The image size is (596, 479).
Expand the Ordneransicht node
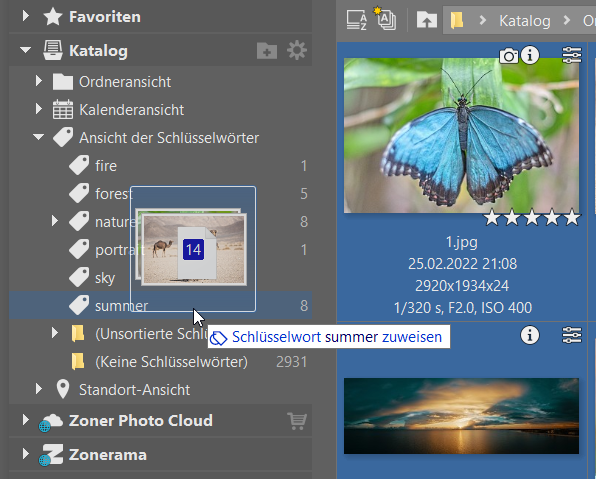point(39,81)
